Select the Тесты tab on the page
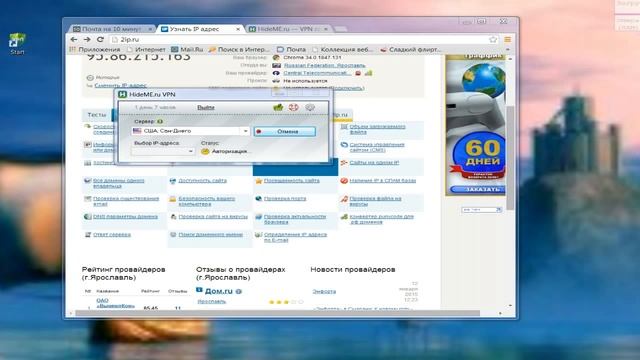 tap(97, 115)
